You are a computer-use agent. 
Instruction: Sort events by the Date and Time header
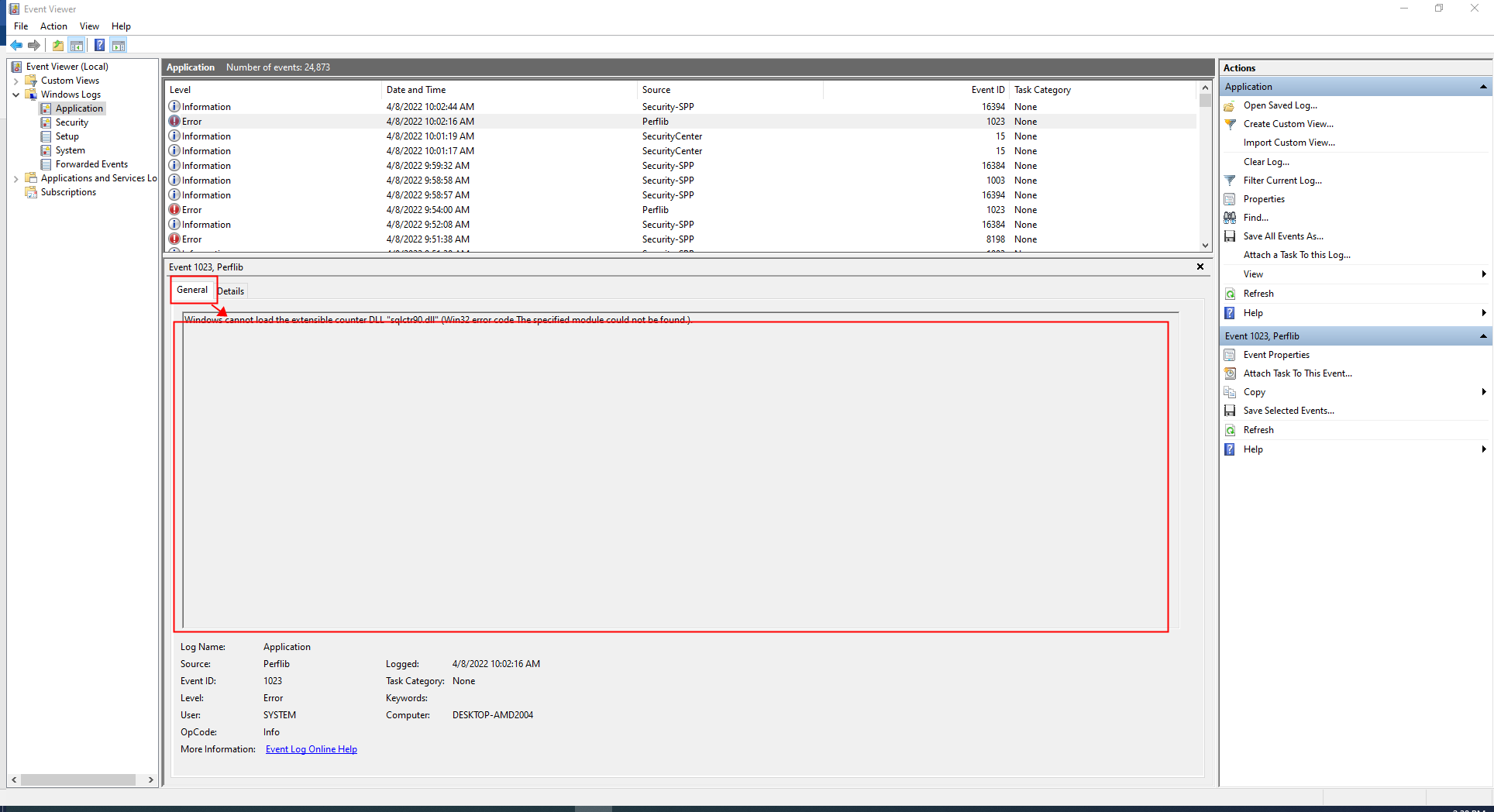pyautogui.click(x=509, y=90)
